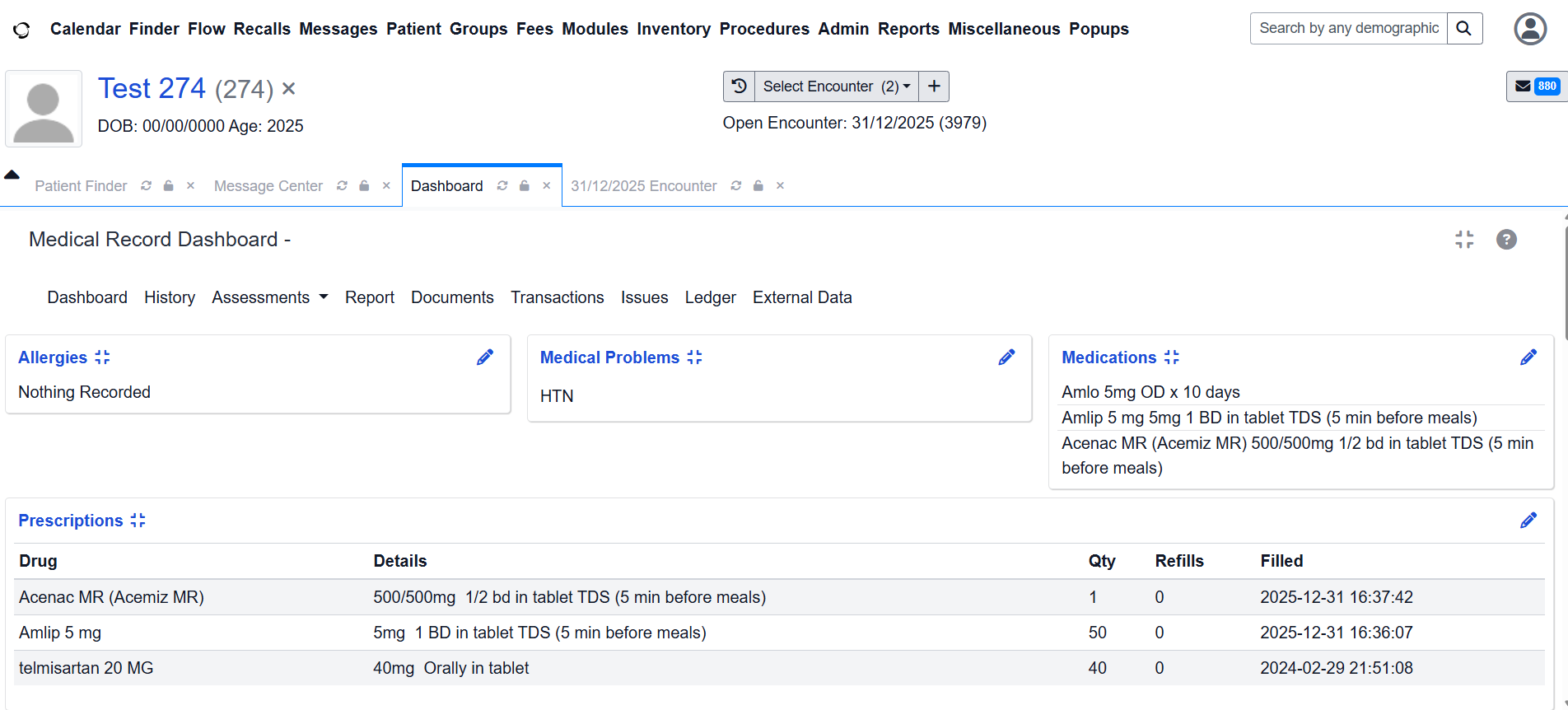Viewport: 1568px width, 710px height.
Task: Toggle lock on Message Center tab
Action: (364, 186)
